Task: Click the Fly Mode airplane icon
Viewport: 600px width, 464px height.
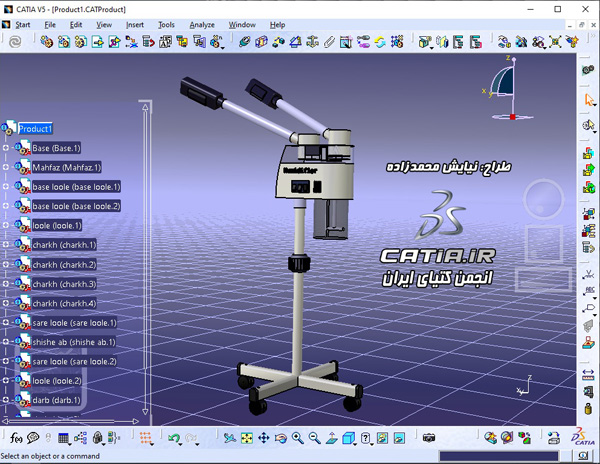Action: point(230,438)
